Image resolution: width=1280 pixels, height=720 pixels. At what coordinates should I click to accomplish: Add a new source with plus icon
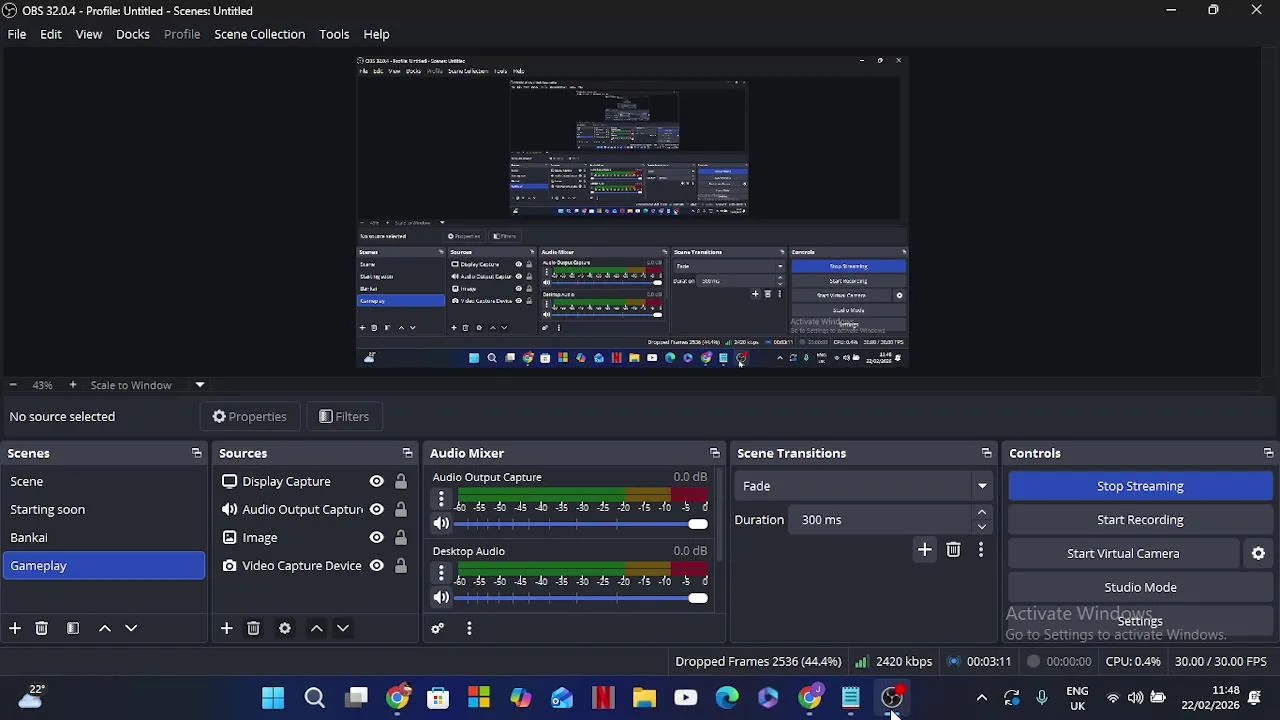coord(227,628)
